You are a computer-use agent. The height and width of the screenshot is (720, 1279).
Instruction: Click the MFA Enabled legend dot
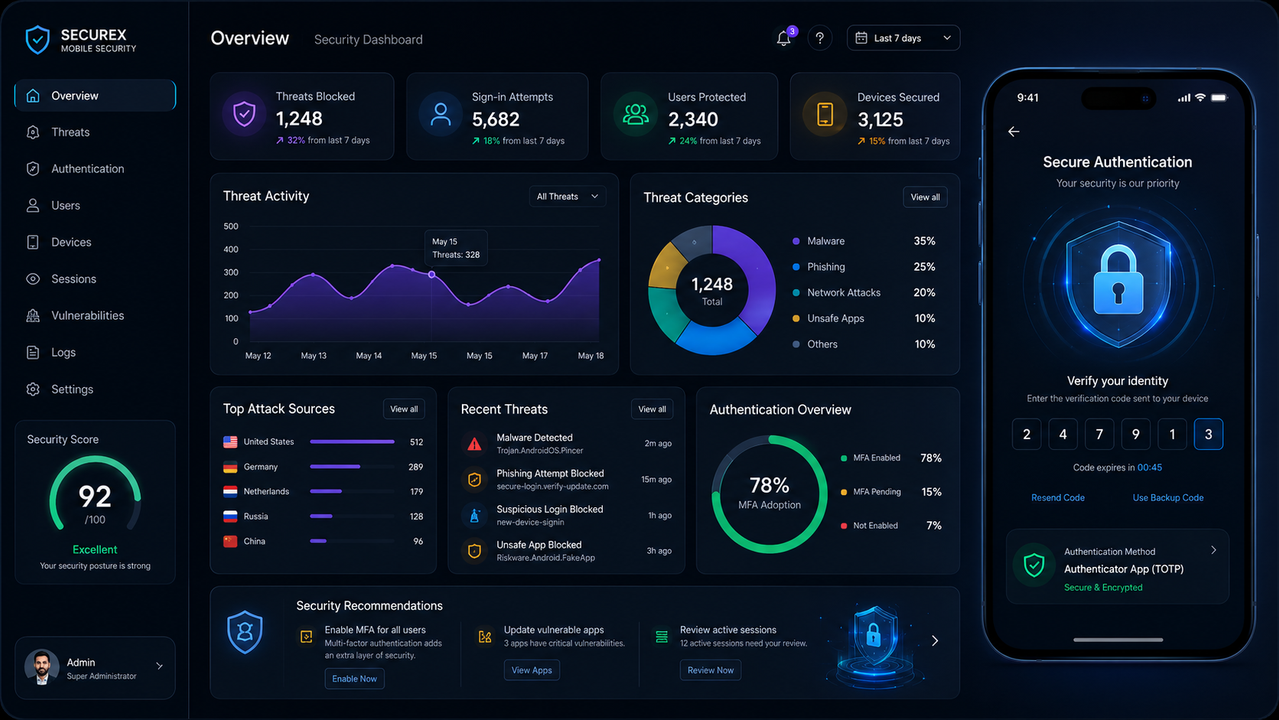click(x=844, y=458)
